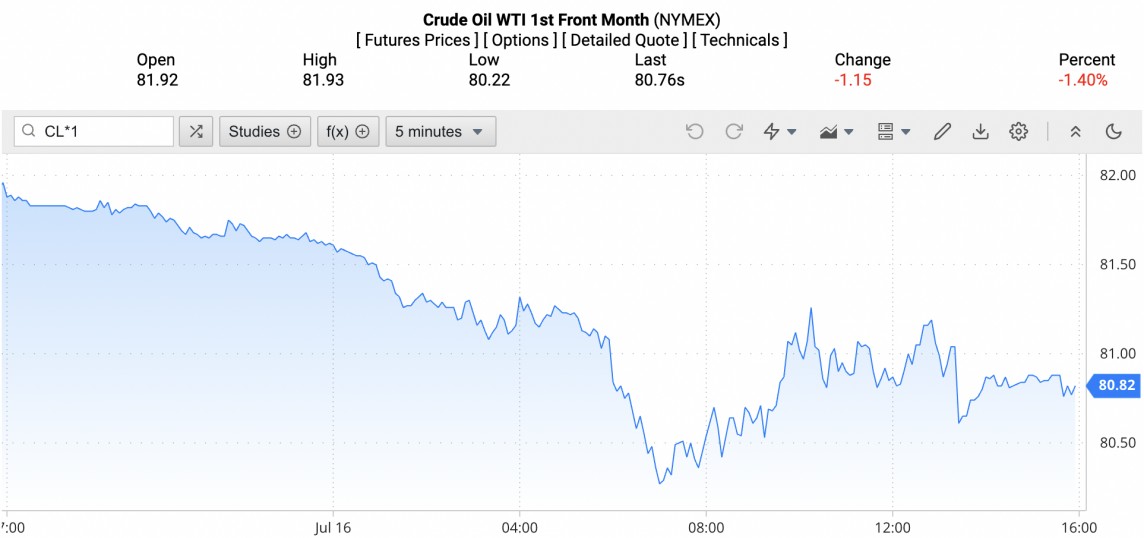Collapse the toolbar with double chevron
1144x538 pixels.
point(1076,131)
